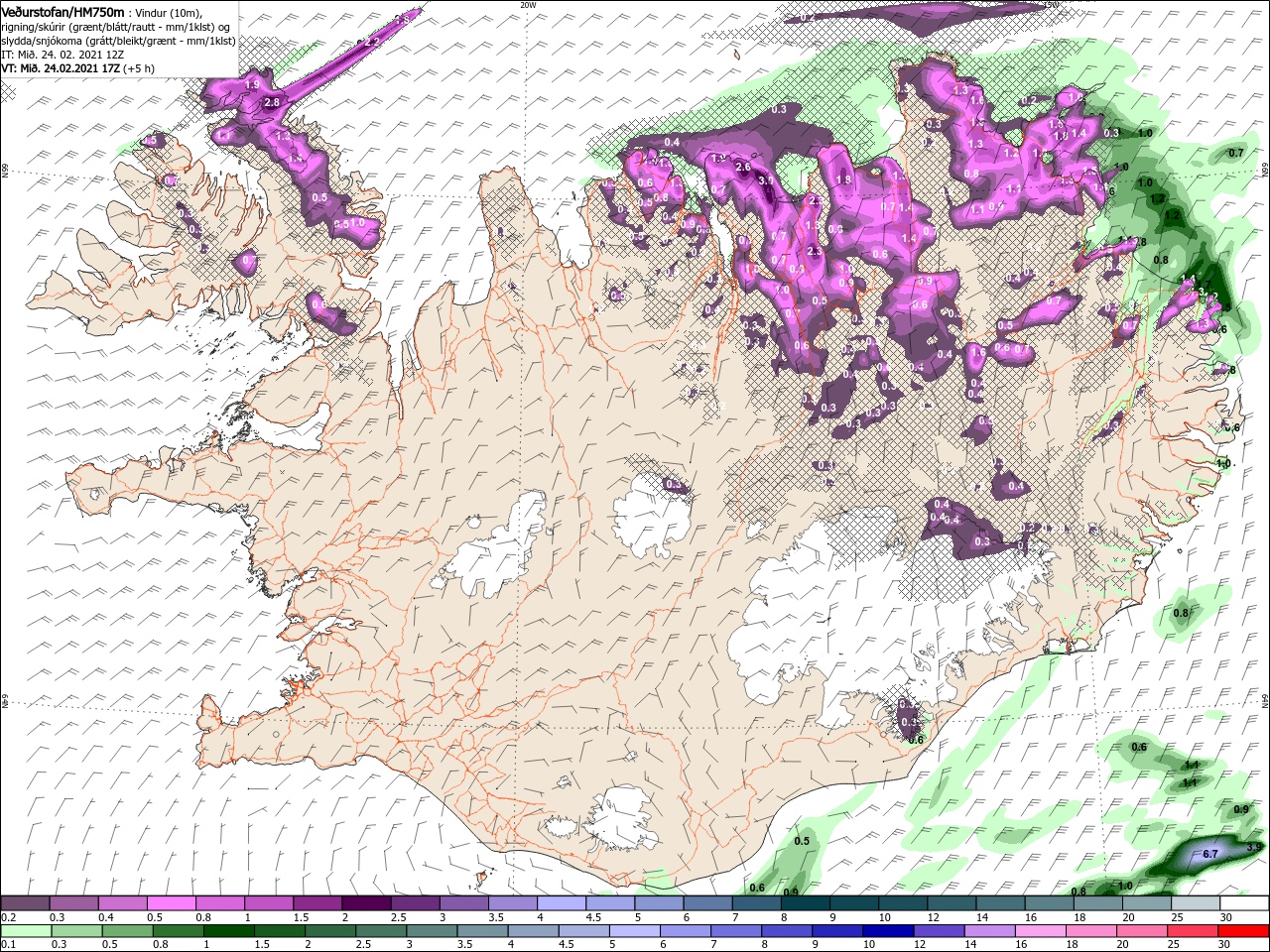Image resolution: width=1270 pixels, height=952 pixels.
Task: Click the bright red 30 swatch in bottom legend row
Action: [x=1244, y=930]
